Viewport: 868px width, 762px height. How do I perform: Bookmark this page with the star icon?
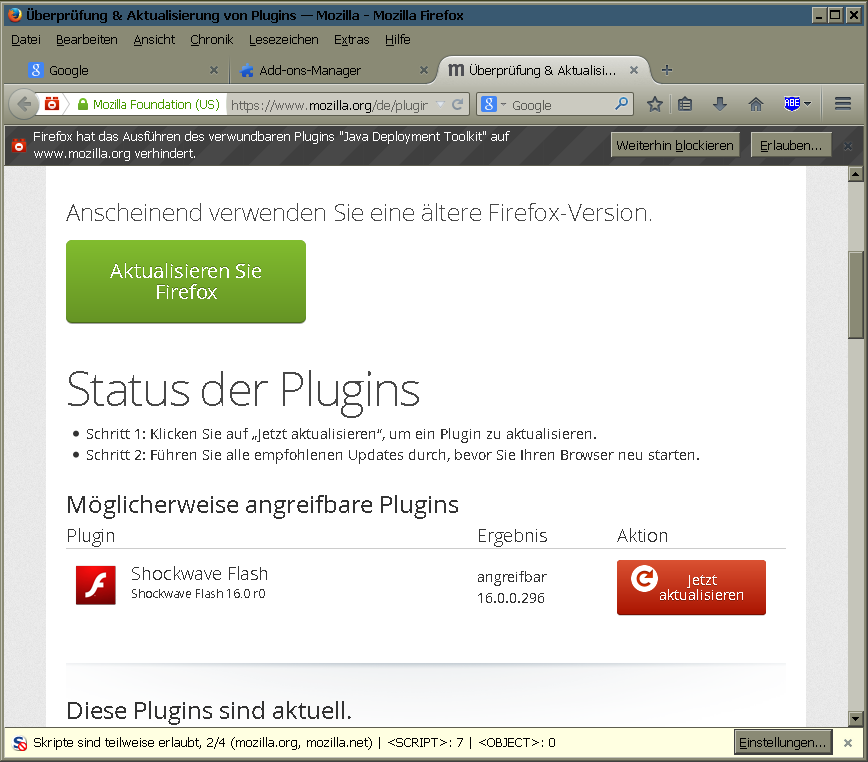tap(655, 104)
